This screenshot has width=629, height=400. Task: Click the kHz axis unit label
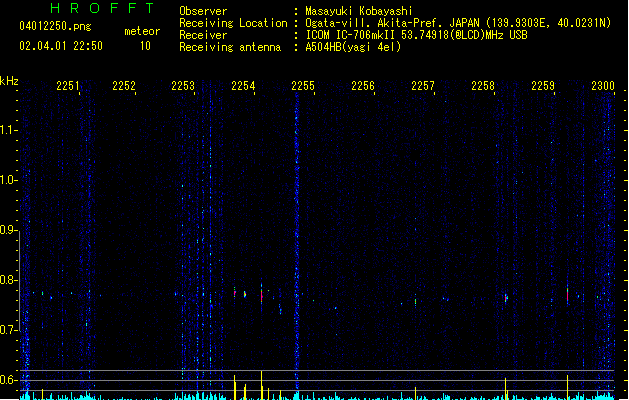tap(9, 81)
